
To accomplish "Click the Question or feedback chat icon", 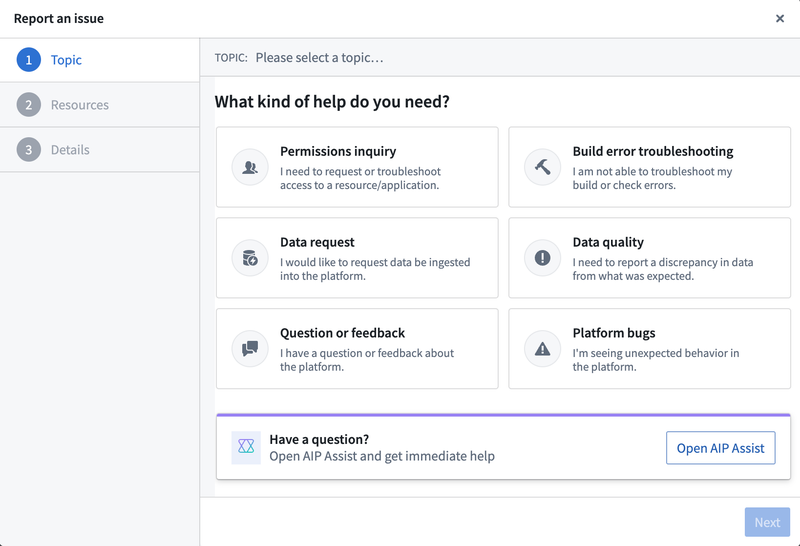I will pyautogui.click(x=250, y=349).
